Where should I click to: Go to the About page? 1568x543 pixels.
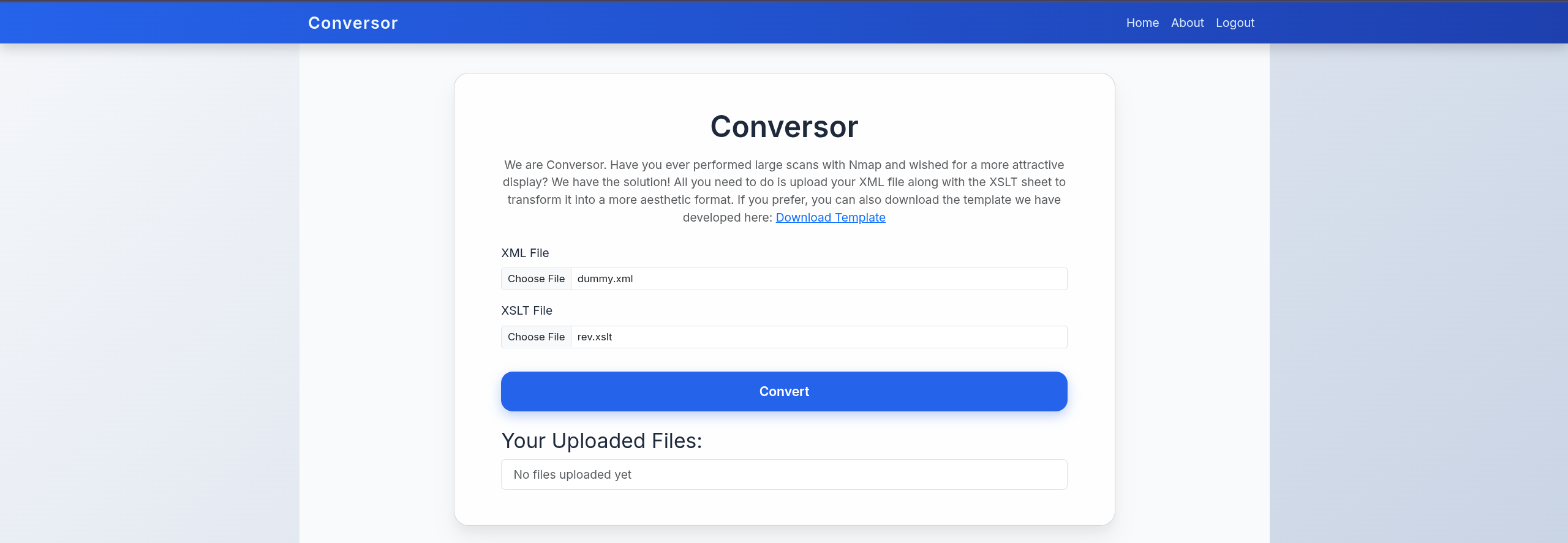pos(1187,23)
